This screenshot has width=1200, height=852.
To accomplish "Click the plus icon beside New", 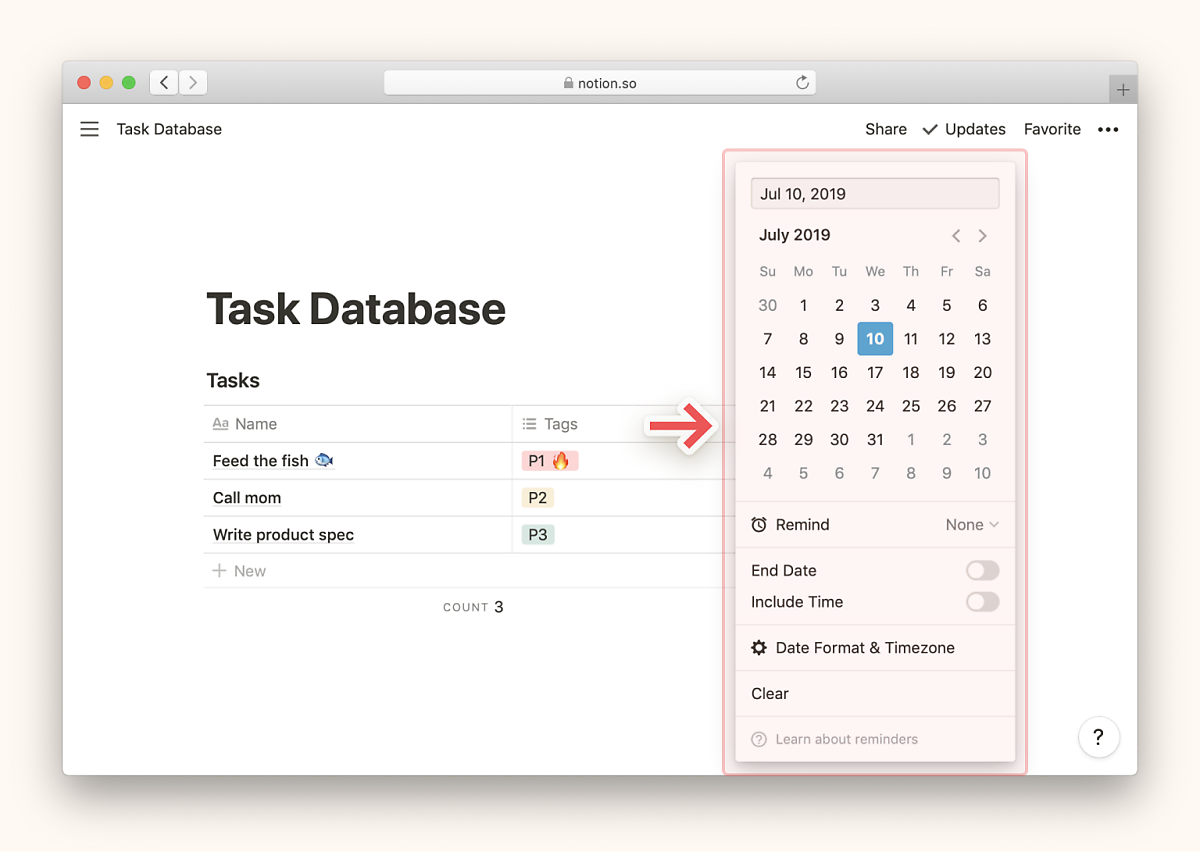I will pyautogui.click(x=220, y=571).
